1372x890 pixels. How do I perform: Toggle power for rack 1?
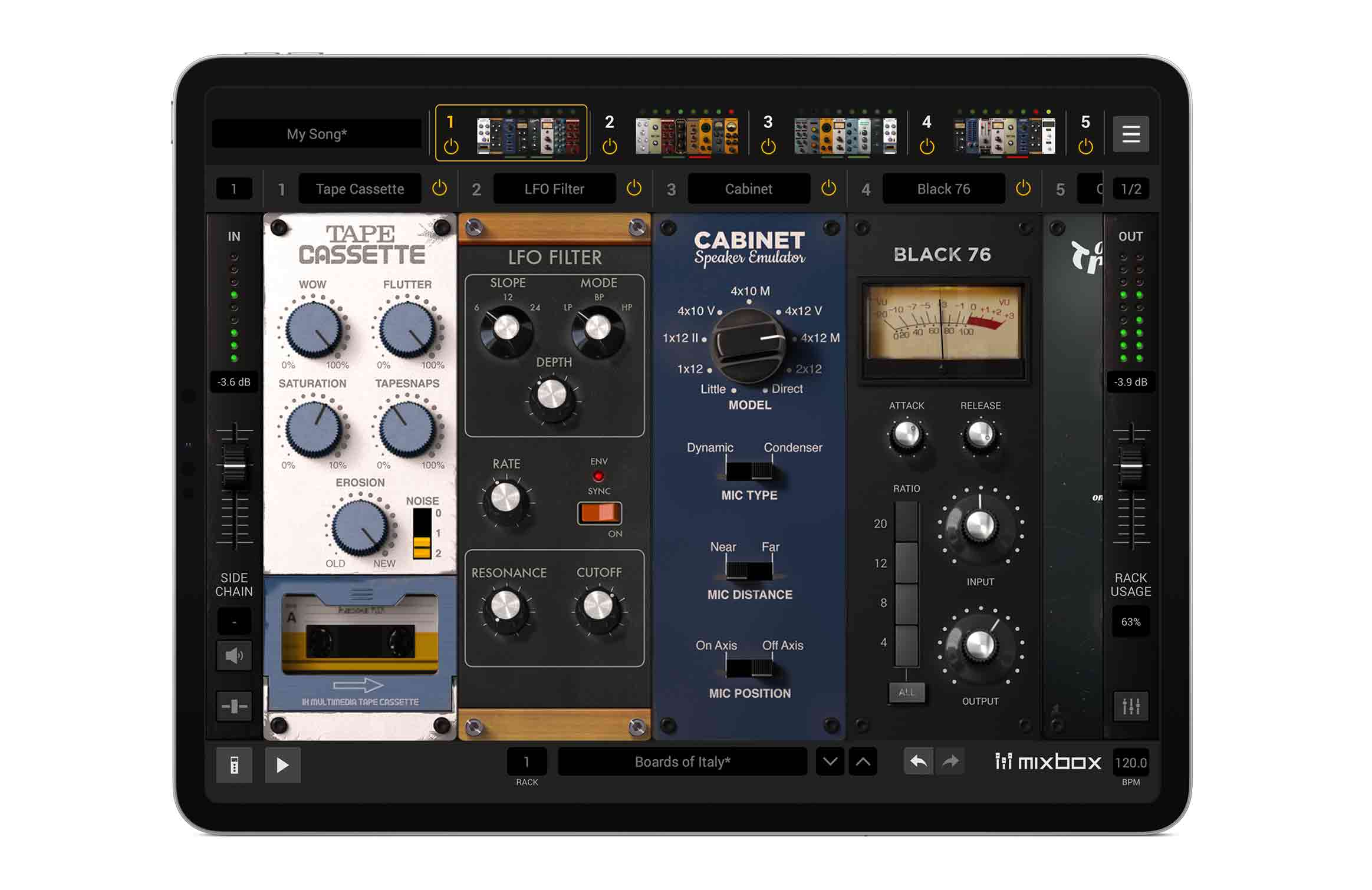point(451,146)
